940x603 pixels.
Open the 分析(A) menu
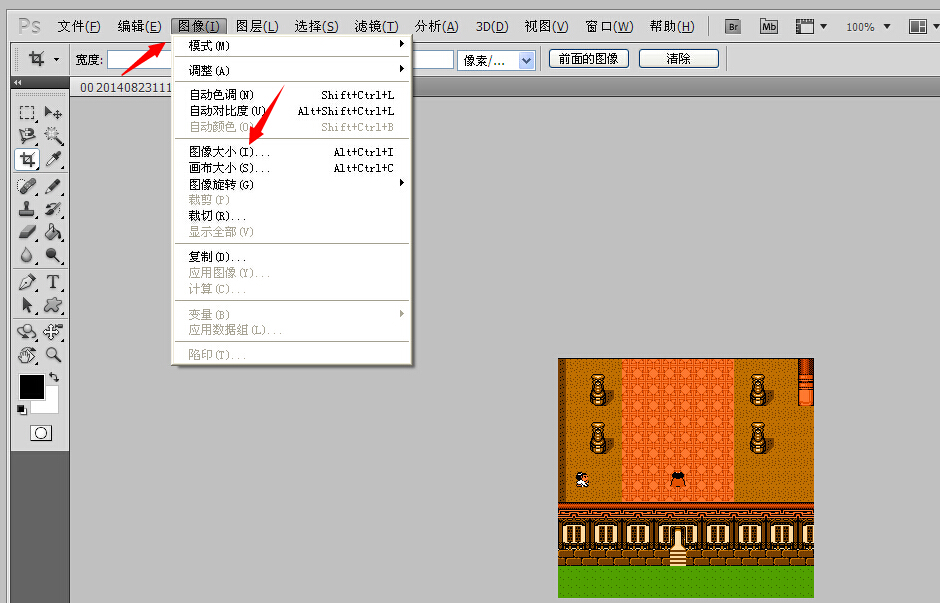(436, 27)
